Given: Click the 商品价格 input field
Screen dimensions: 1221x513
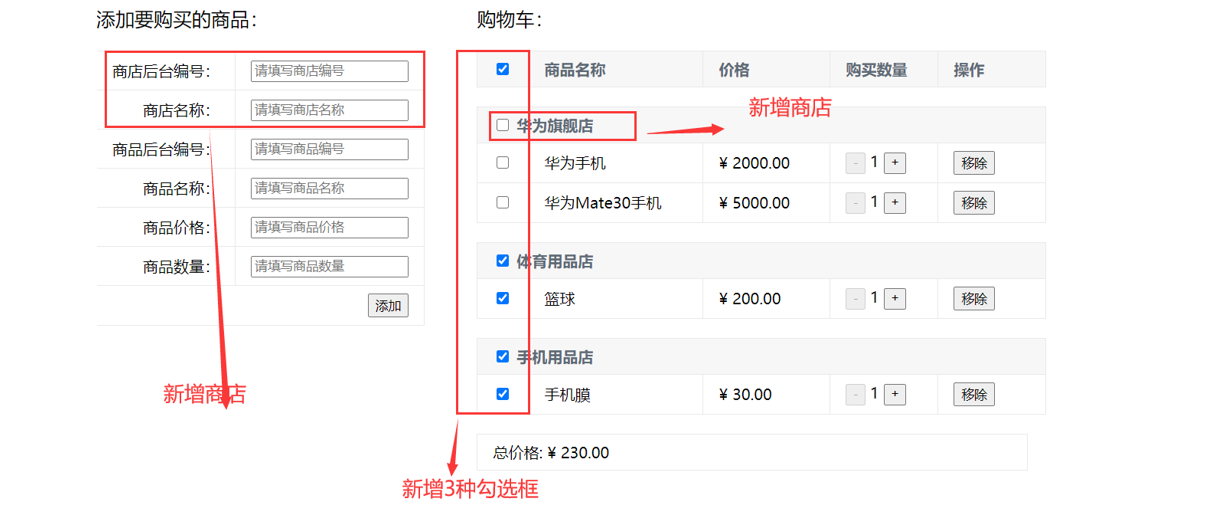Looking at the screenshot, I should pyautogui.click(x=330, y=227).
